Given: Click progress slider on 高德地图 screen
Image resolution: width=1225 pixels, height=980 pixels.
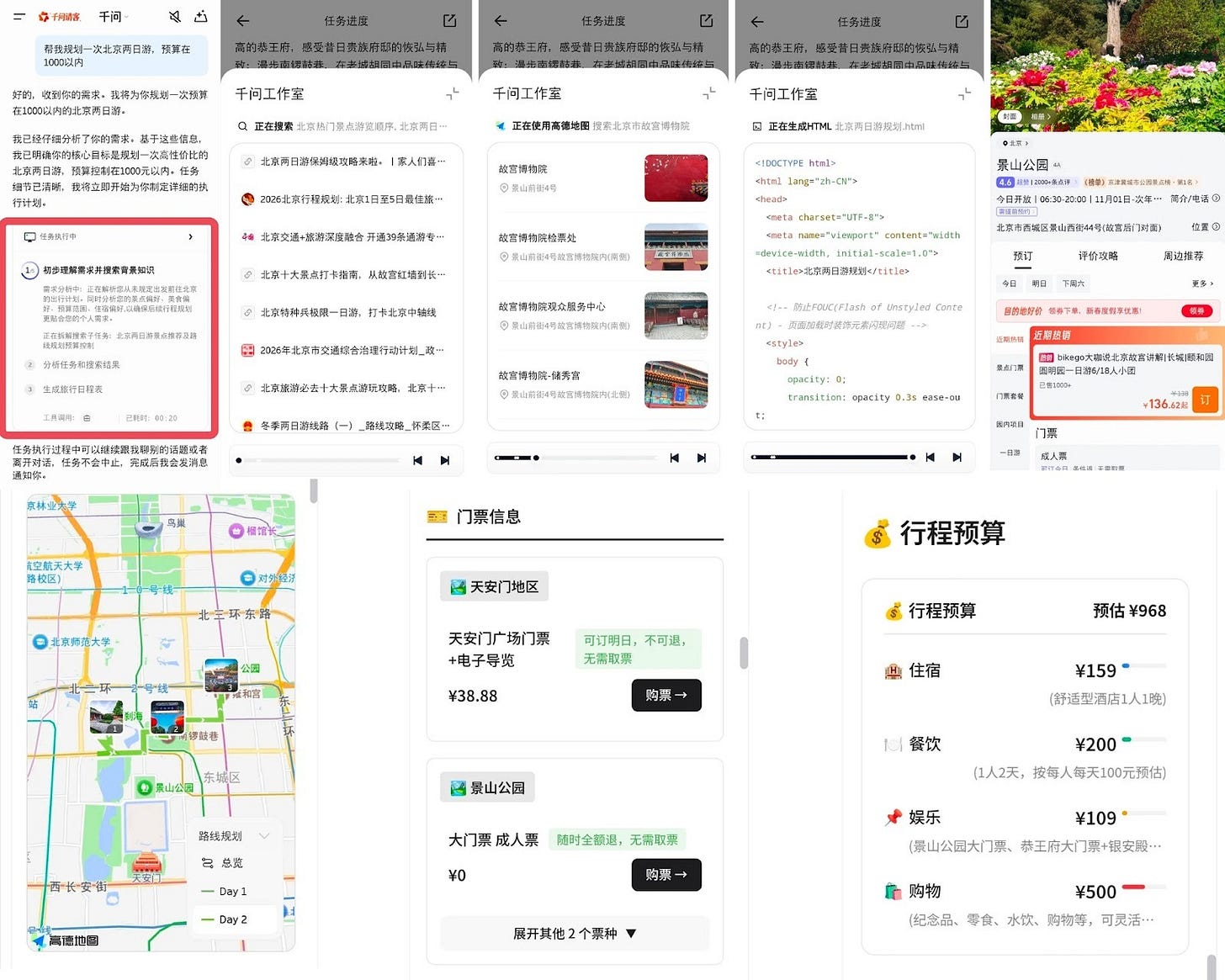Looking at the screenshot, I should point(575,458).
